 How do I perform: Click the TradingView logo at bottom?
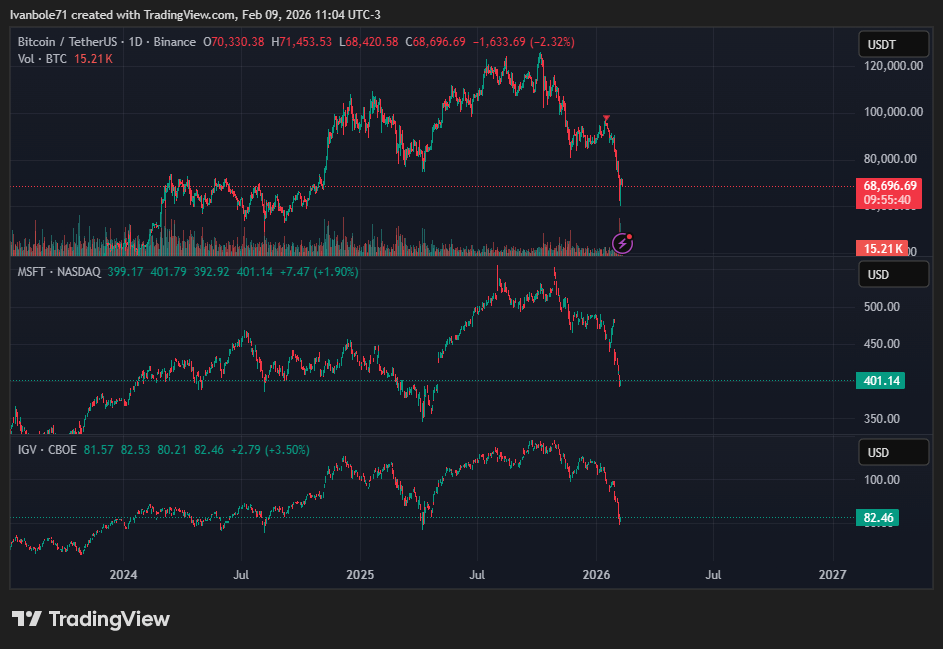pos(91,619)
